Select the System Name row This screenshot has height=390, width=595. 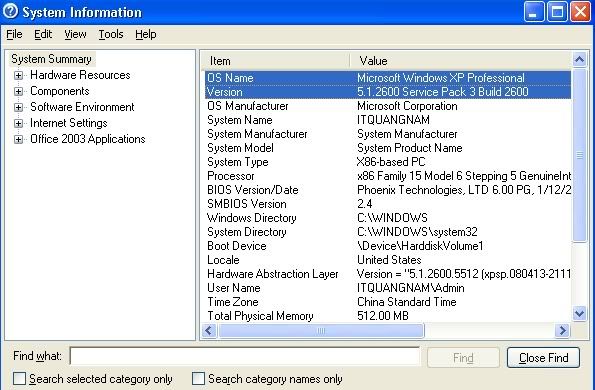(388, 120)
